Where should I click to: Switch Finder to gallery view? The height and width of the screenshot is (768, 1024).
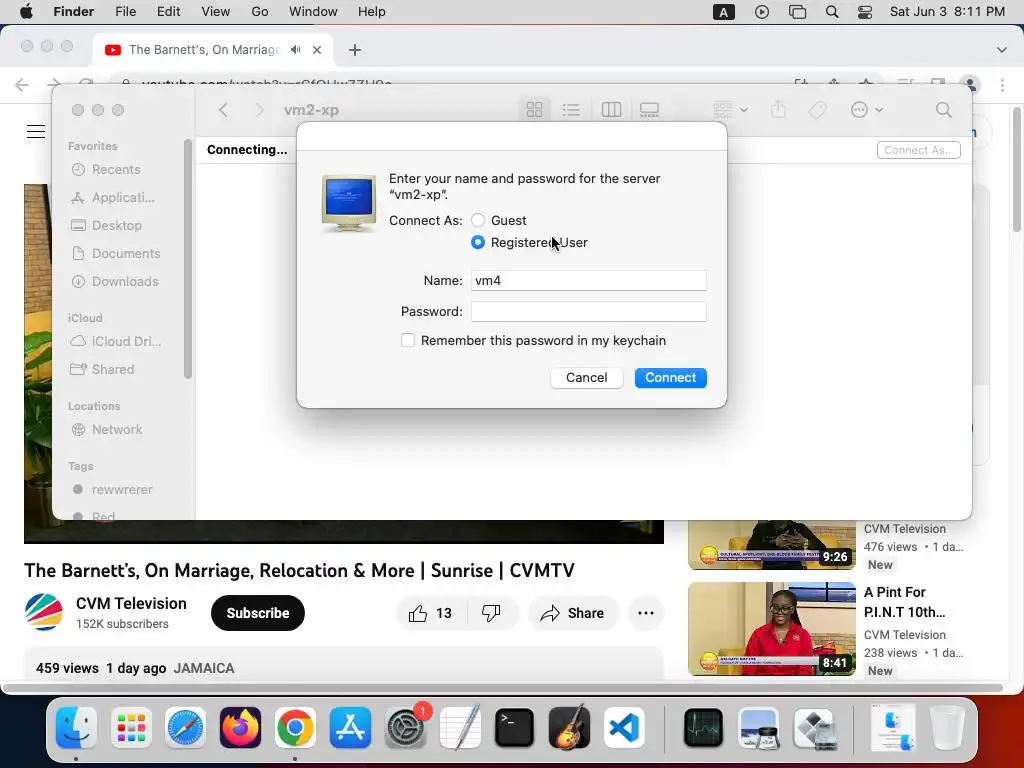pos(649,110)
